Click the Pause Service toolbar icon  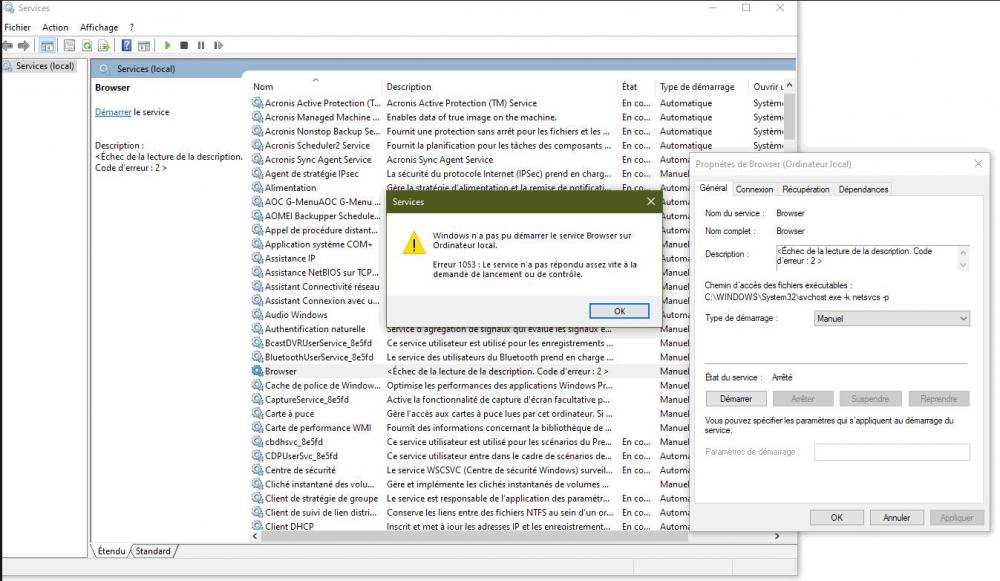pos(201,45)
